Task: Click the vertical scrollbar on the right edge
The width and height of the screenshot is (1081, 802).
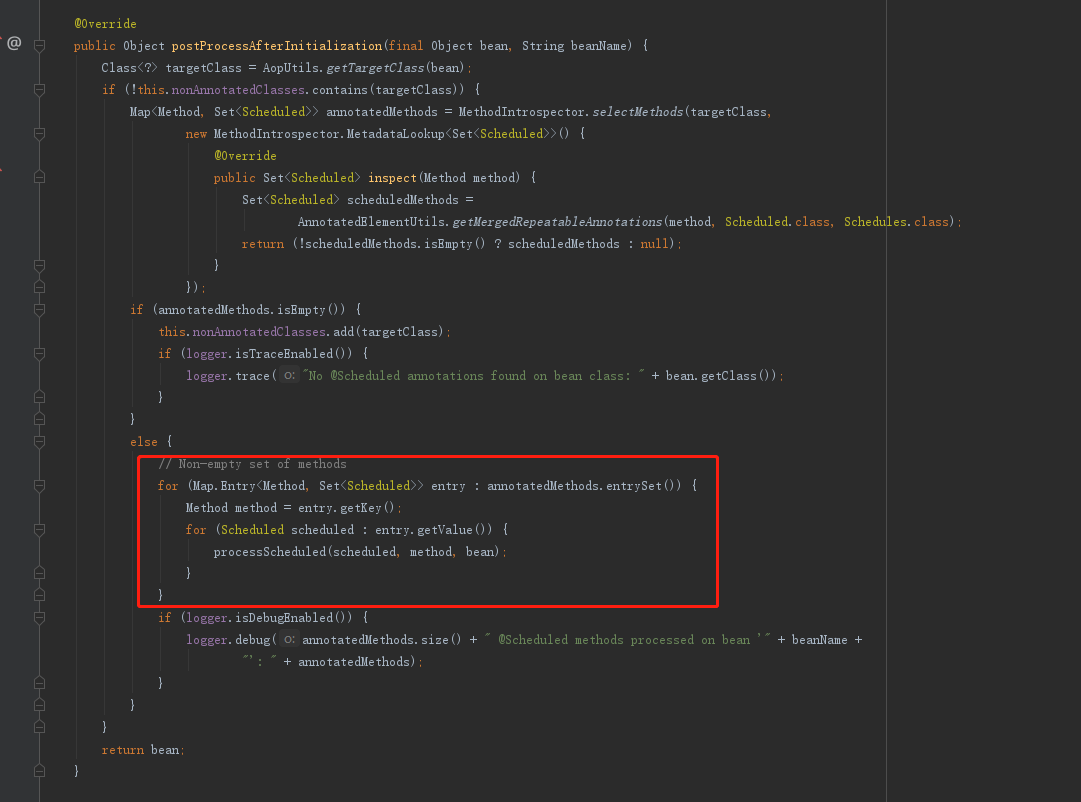Action: point(1076,400)
